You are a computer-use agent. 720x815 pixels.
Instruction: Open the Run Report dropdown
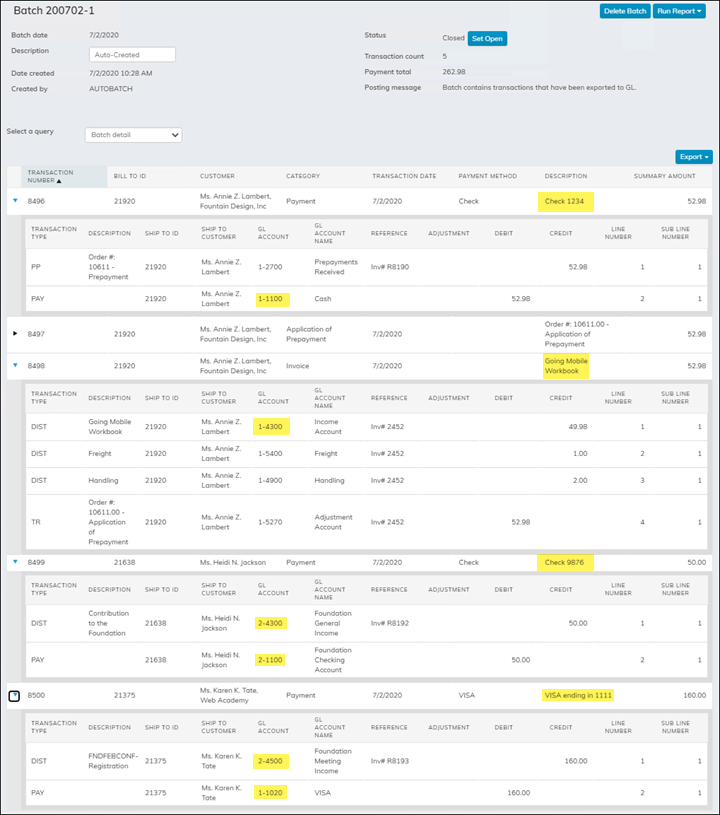point(679,13)
